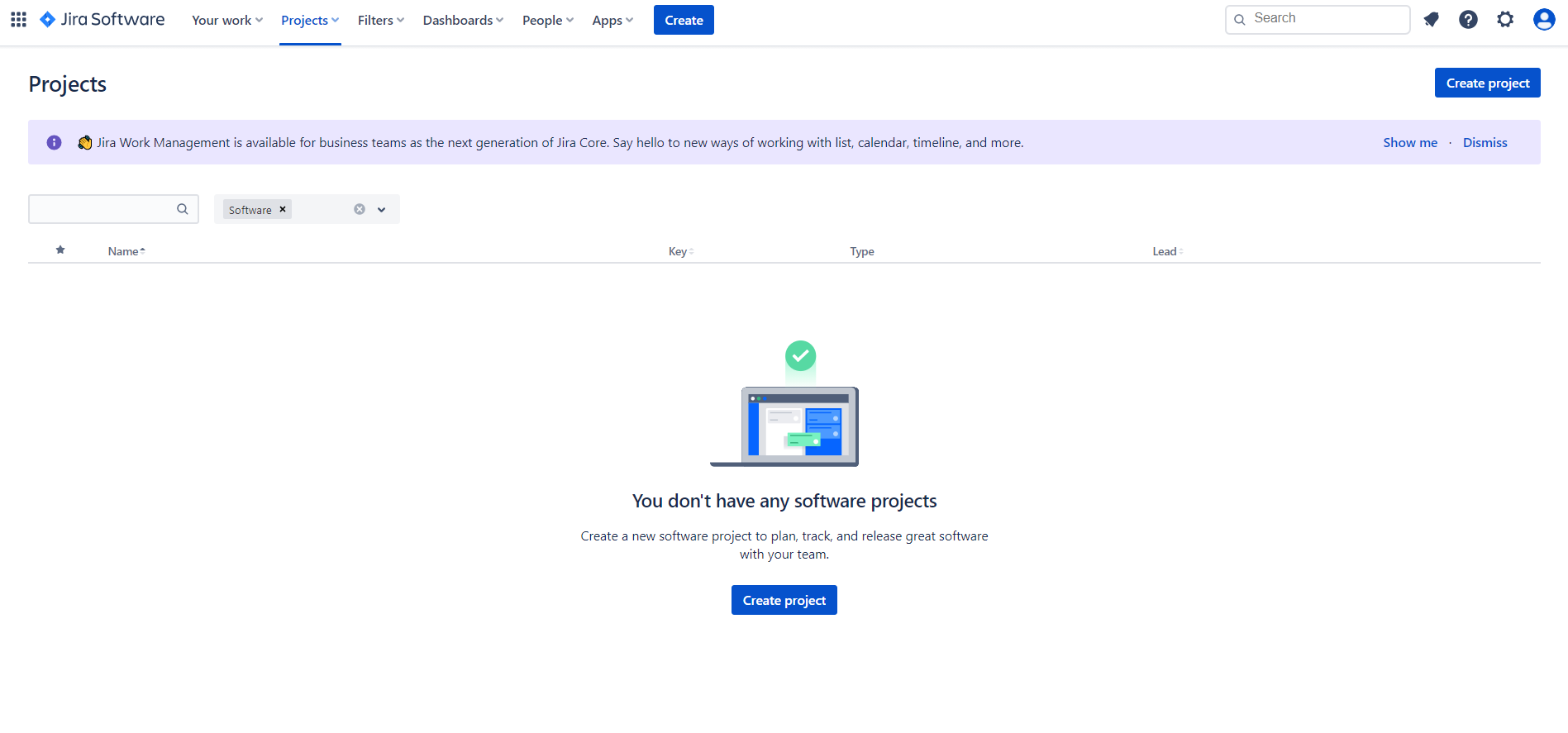Open the settings gear icon

[1505, 19]
